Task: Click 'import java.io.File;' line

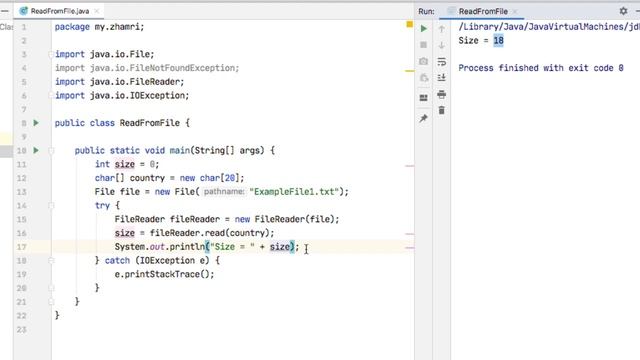Action: click(104, 54)
